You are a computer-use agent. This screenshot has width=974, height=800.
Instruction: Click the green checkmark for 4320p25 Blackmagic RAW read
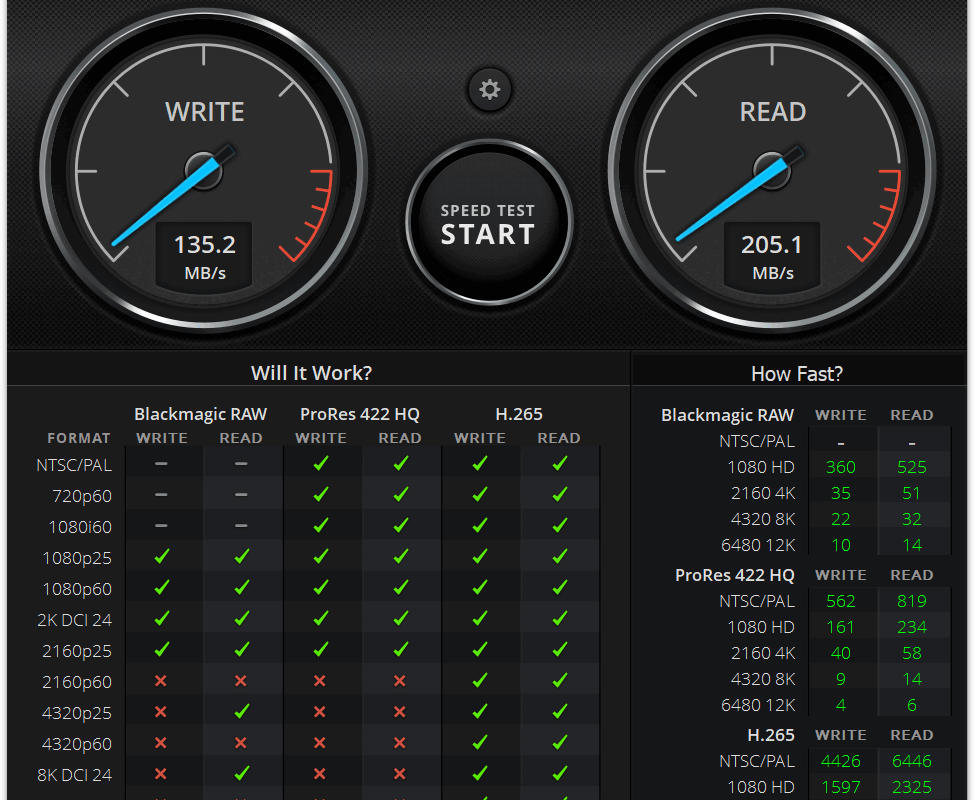tap(241, 712)
